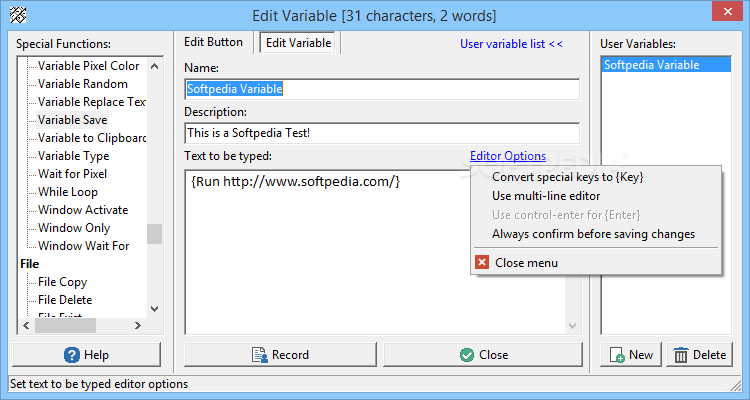
Task: Switch to the Edit Button tab
Action: [217, 43]
